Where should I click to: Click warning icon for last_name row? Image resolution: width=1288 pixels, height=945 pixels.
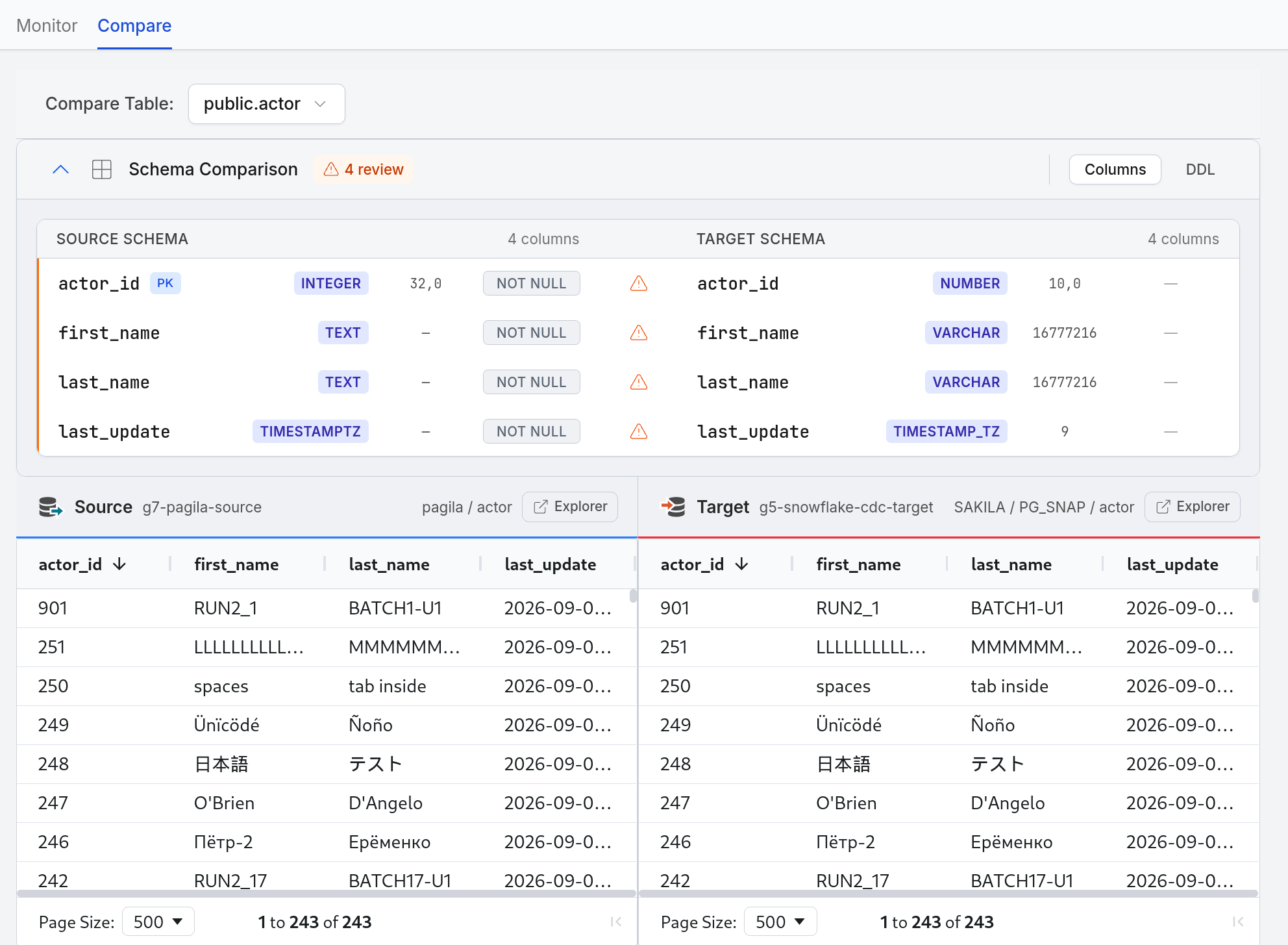click(x=639, y=382)
